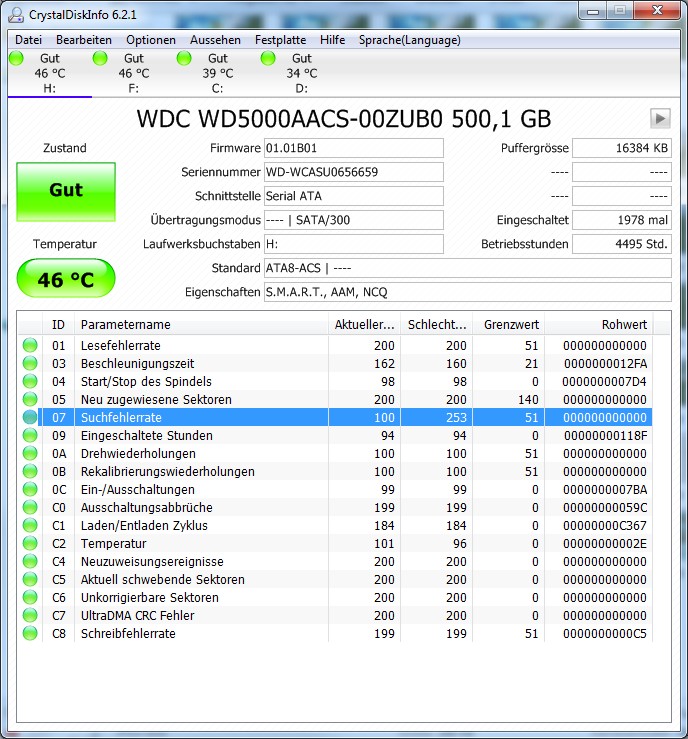Open the Datei menu
The width and height of the screenshot is (688, 739).
[x=28, y=40]
